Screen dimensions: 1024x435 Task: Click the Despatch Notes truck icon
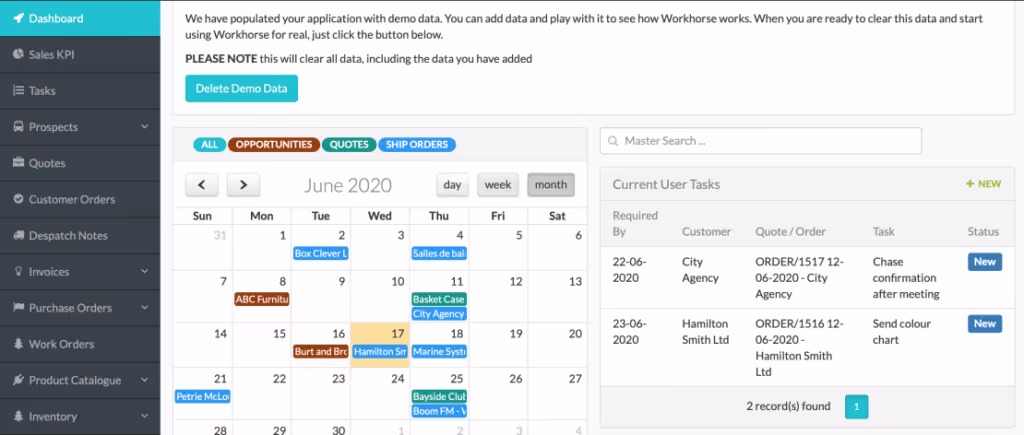[18, 235]
